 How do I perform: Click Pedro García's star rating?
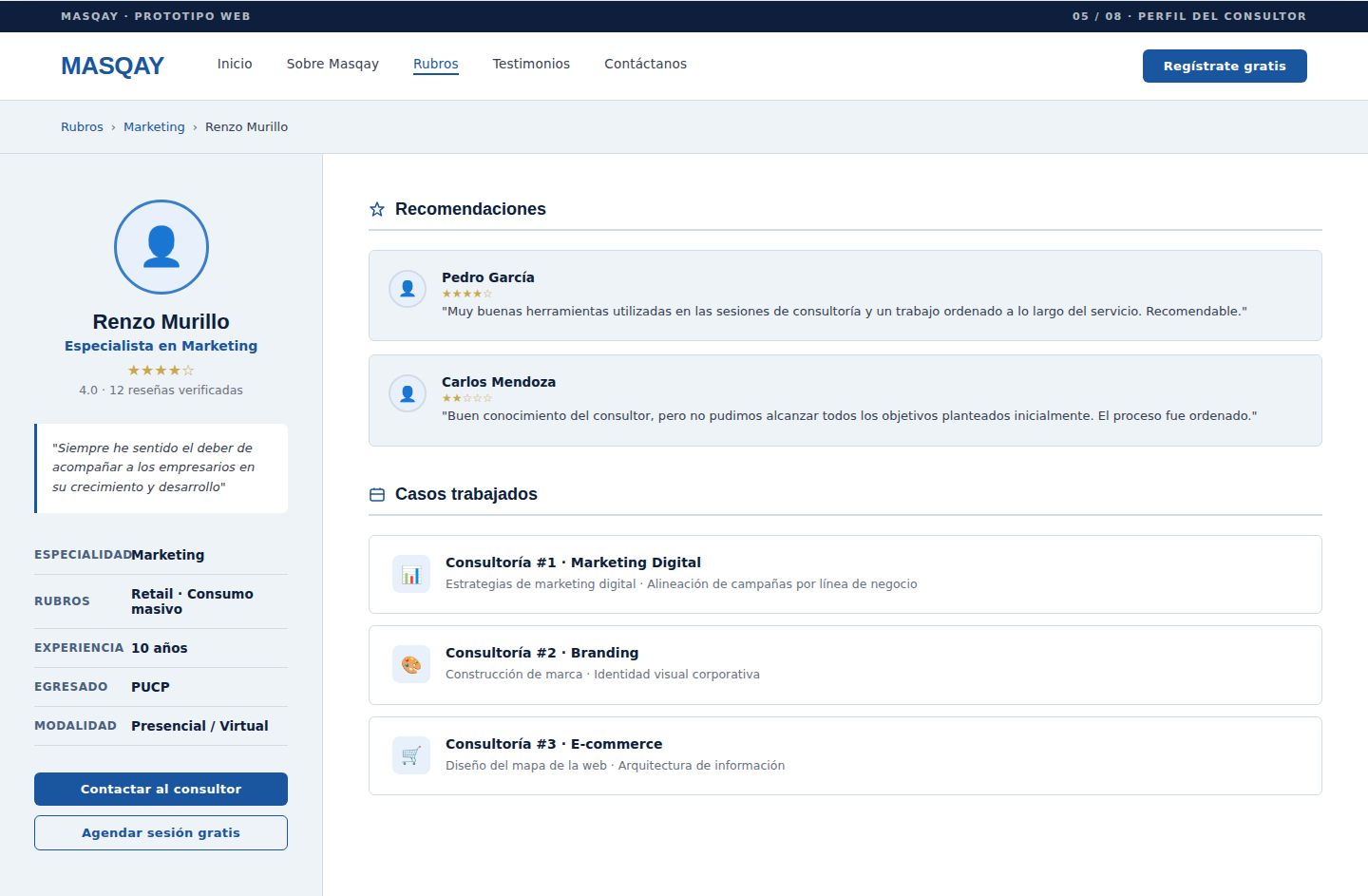(x=467, y=294)
